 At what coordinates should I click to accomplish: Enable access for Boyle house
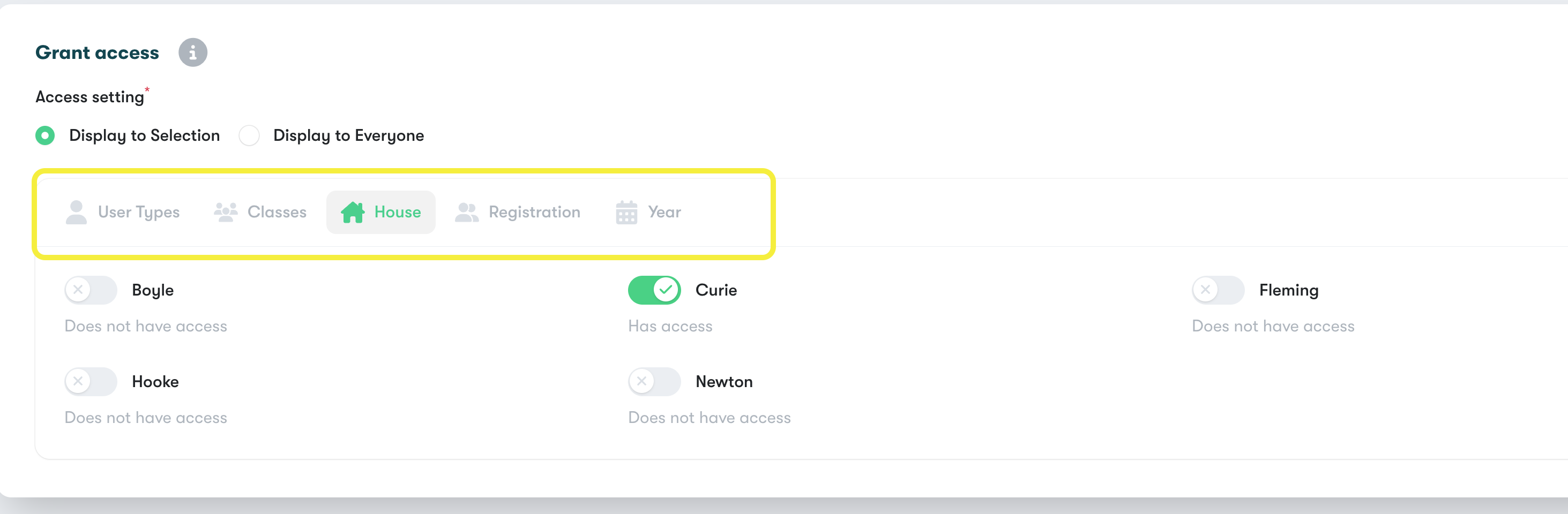click(91, 290)
